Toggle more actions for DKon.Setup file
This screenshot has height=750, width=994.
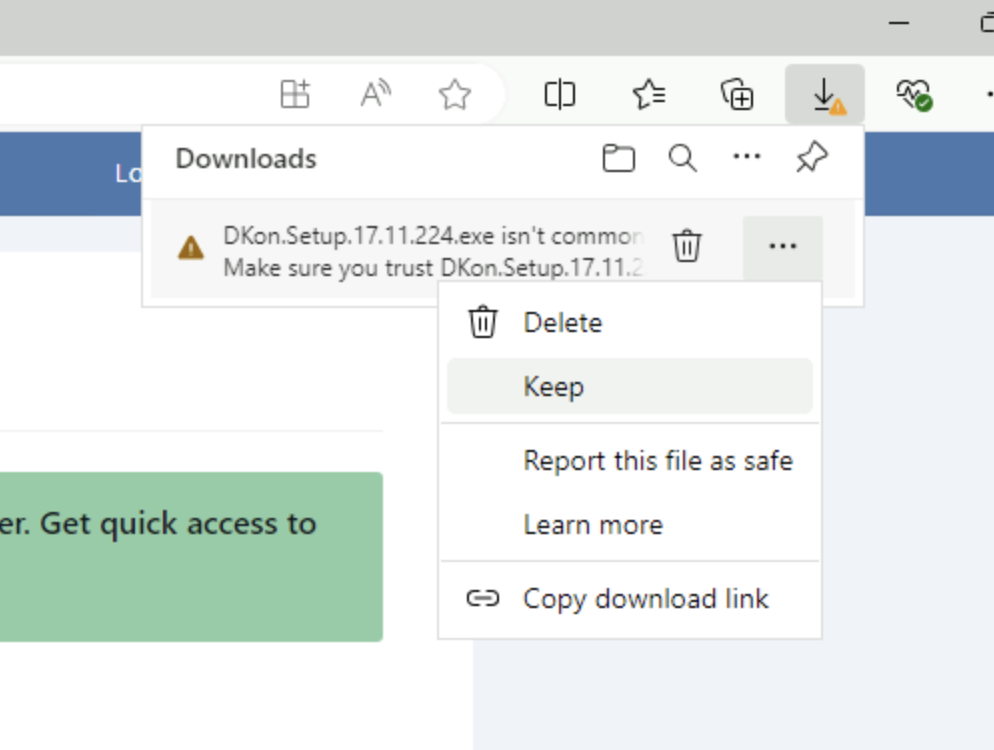[x=782, y=246]
